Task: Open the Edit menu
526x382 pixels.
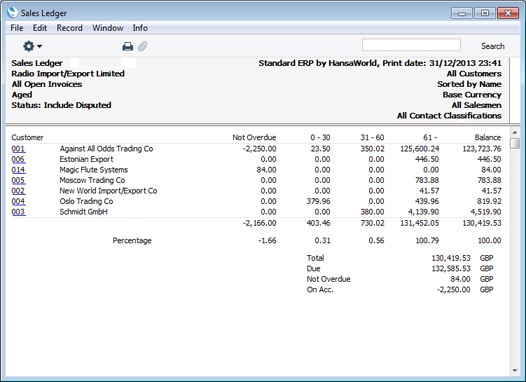Action: [x=40, y=28]
